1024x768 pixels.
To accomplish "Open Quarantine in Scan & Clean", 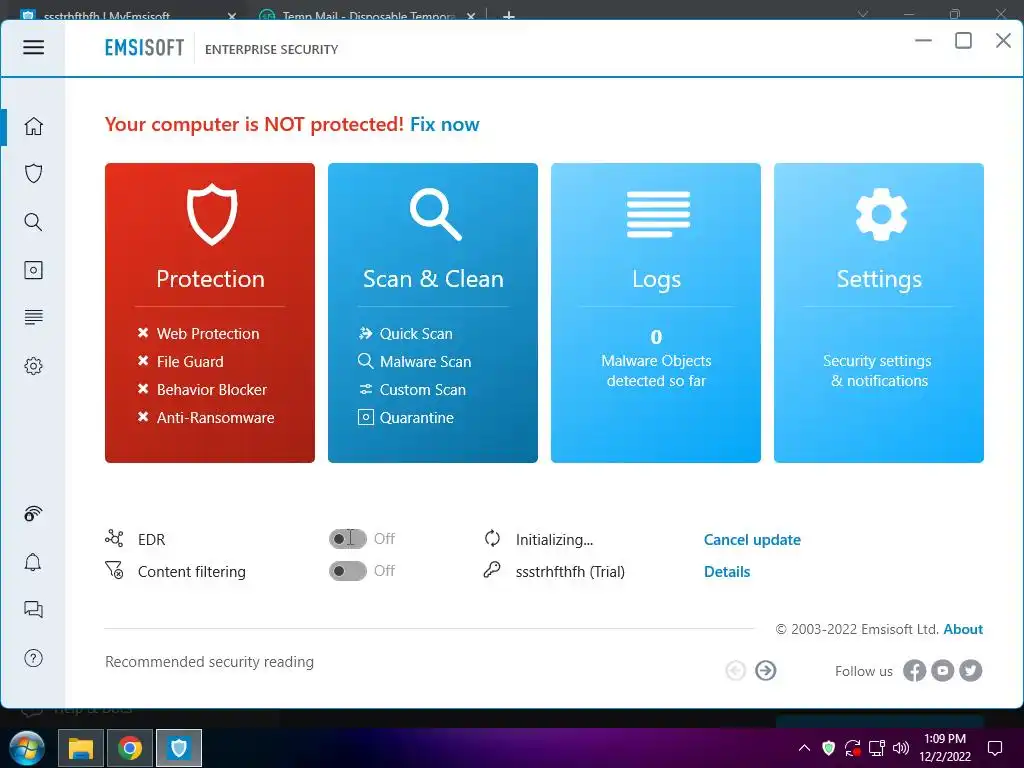I will tap(417, 418).
